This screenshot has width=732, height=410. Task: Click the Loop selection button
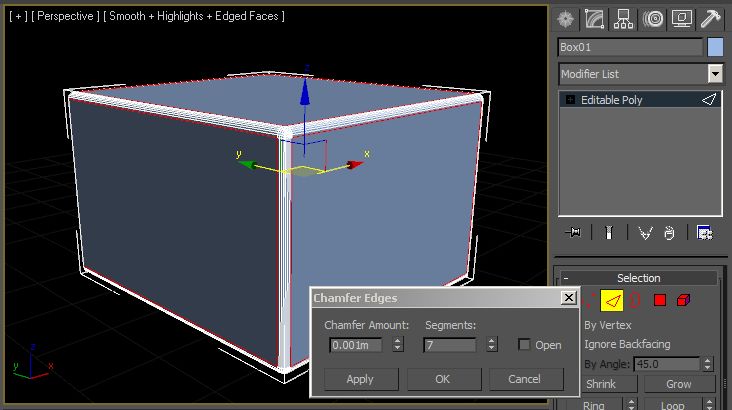[673, 405]
